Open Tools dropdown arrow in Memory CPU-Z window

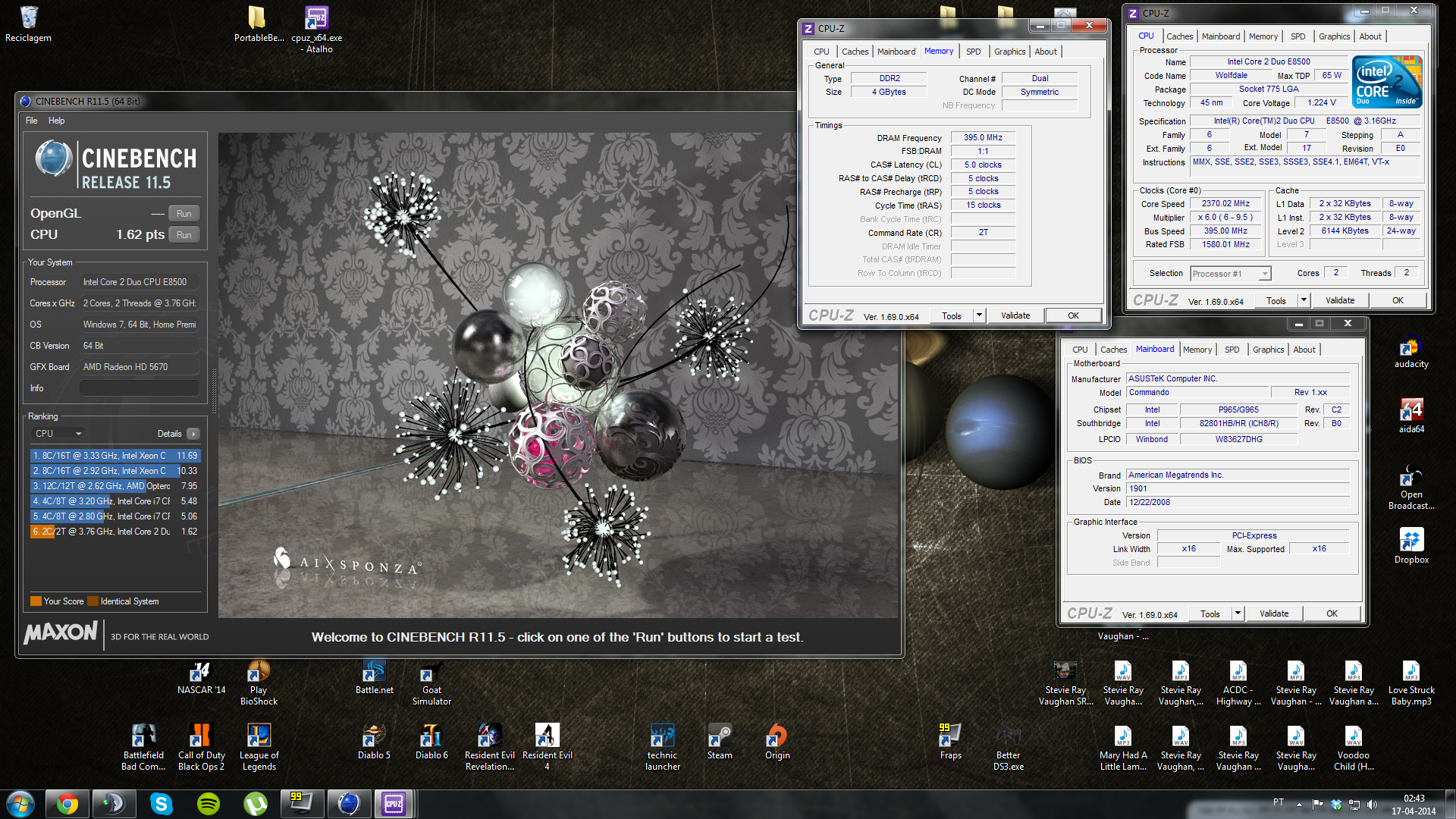[979, 315]
